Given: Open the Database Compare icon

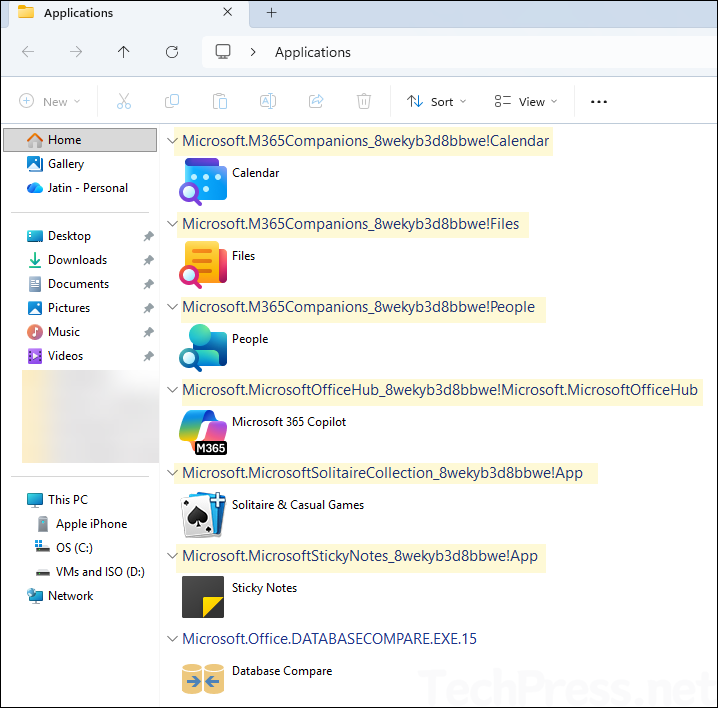Looking at the screenshot, I should [203, 679].
